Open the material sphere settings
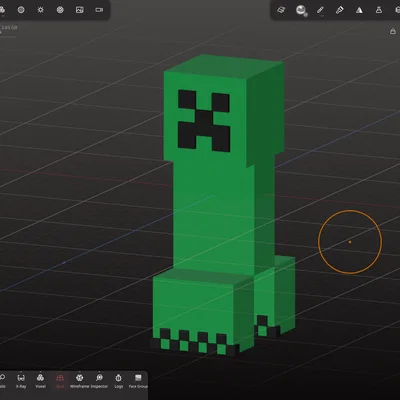This screenshot has height=400, width=400. pos(21,10)
